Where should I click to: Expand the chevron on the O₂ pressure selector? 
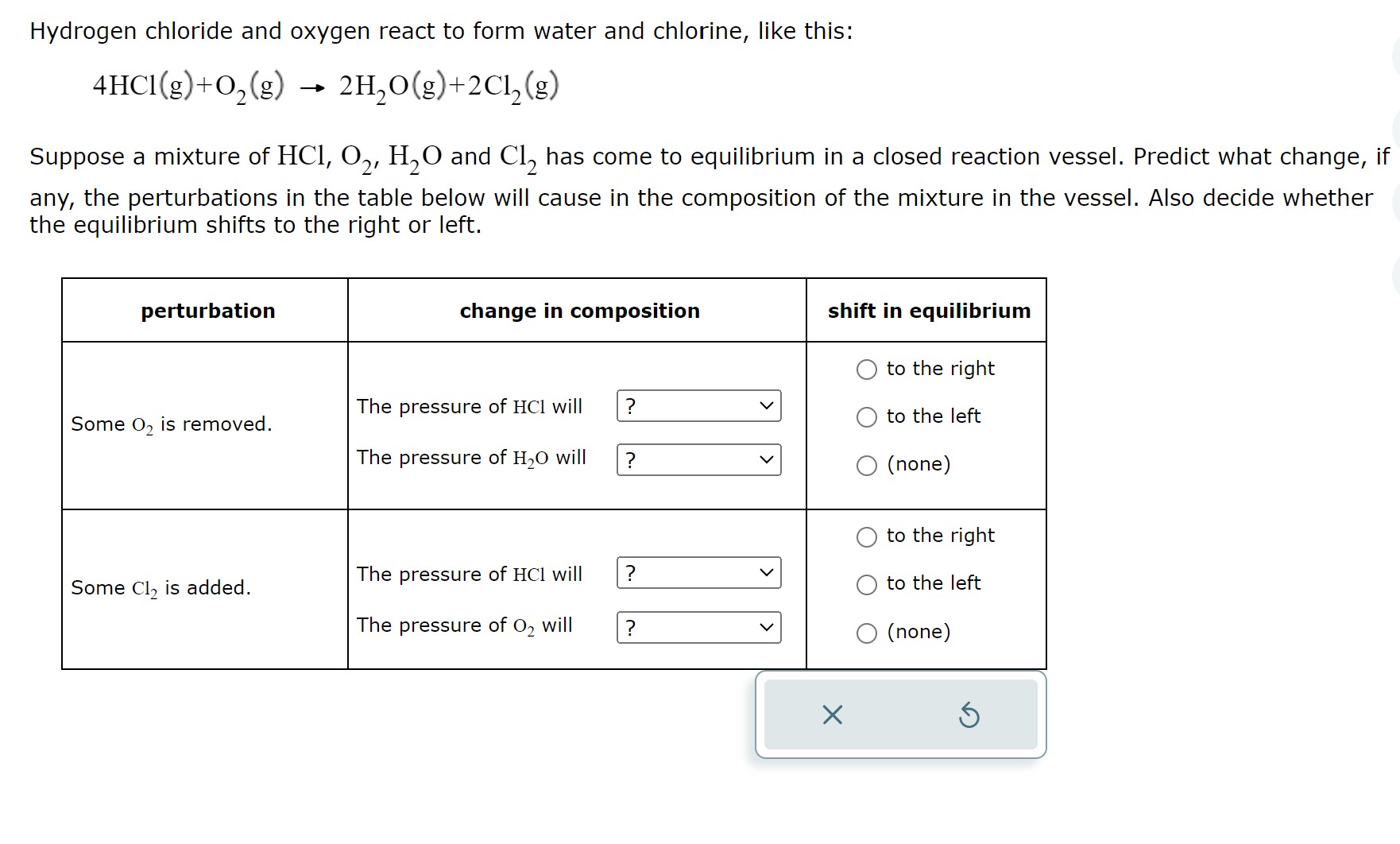click(x=768, y=628)
